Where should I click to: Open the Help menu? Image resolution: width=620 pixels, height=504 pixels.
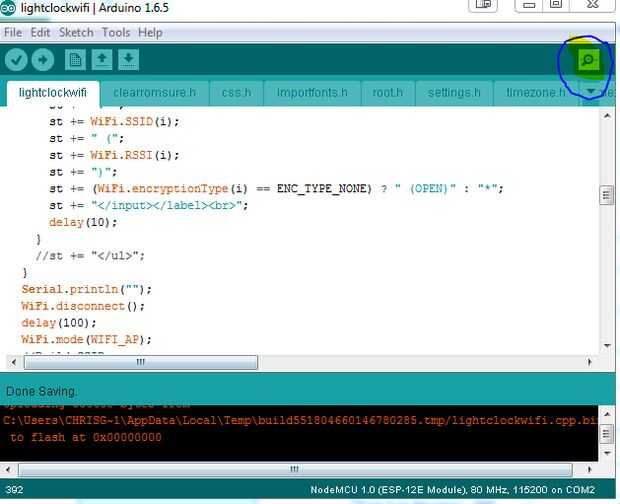(150, 32)
